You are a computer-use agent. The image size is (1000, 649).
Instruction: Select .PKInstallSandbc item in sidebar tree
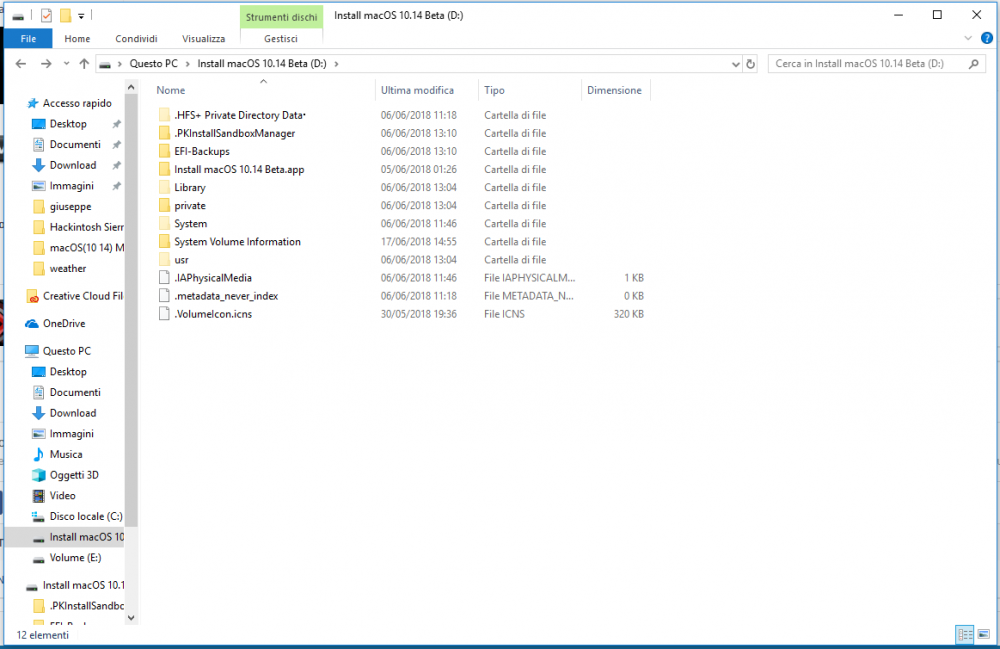point(86,606)
